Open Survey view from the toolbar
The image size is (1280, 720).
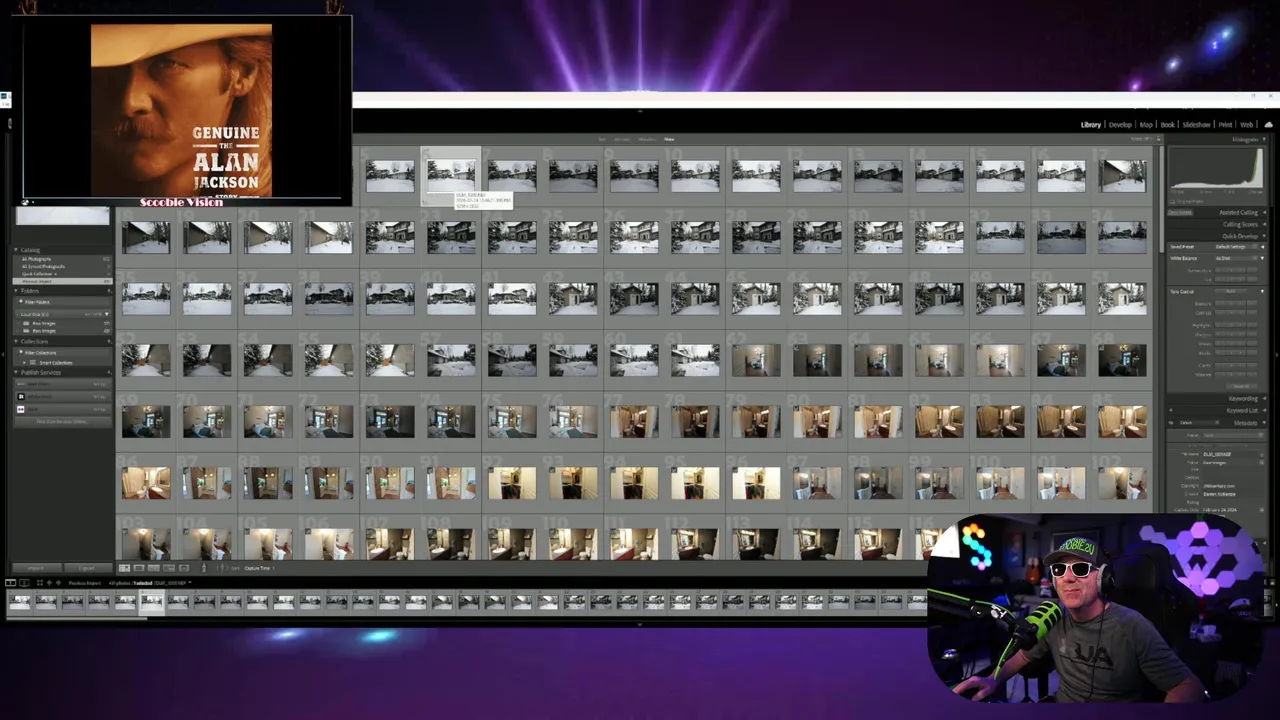click(169, 568)
